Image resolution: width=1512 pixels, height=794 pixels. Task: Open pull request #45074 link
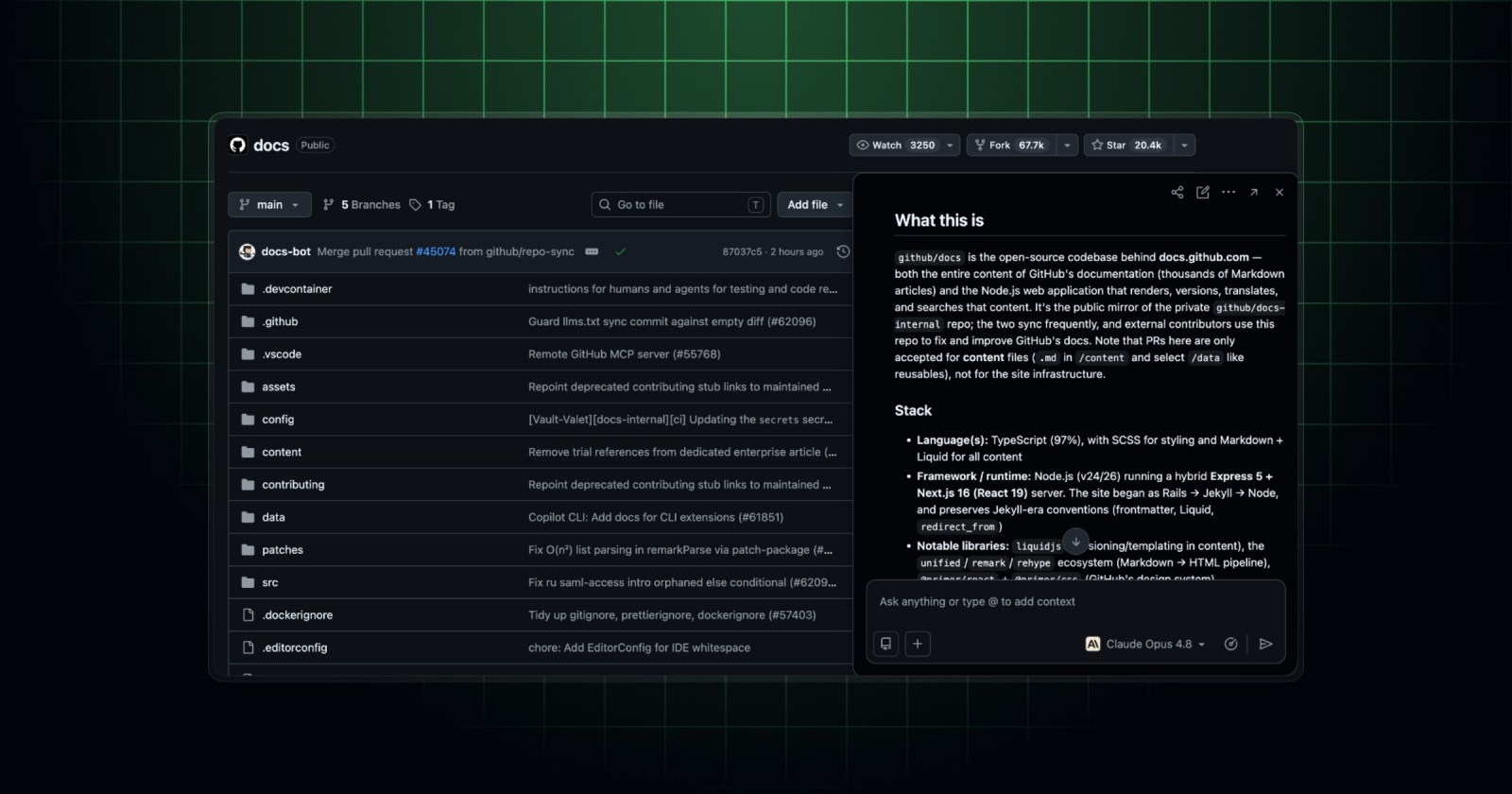tap(436, 251)
